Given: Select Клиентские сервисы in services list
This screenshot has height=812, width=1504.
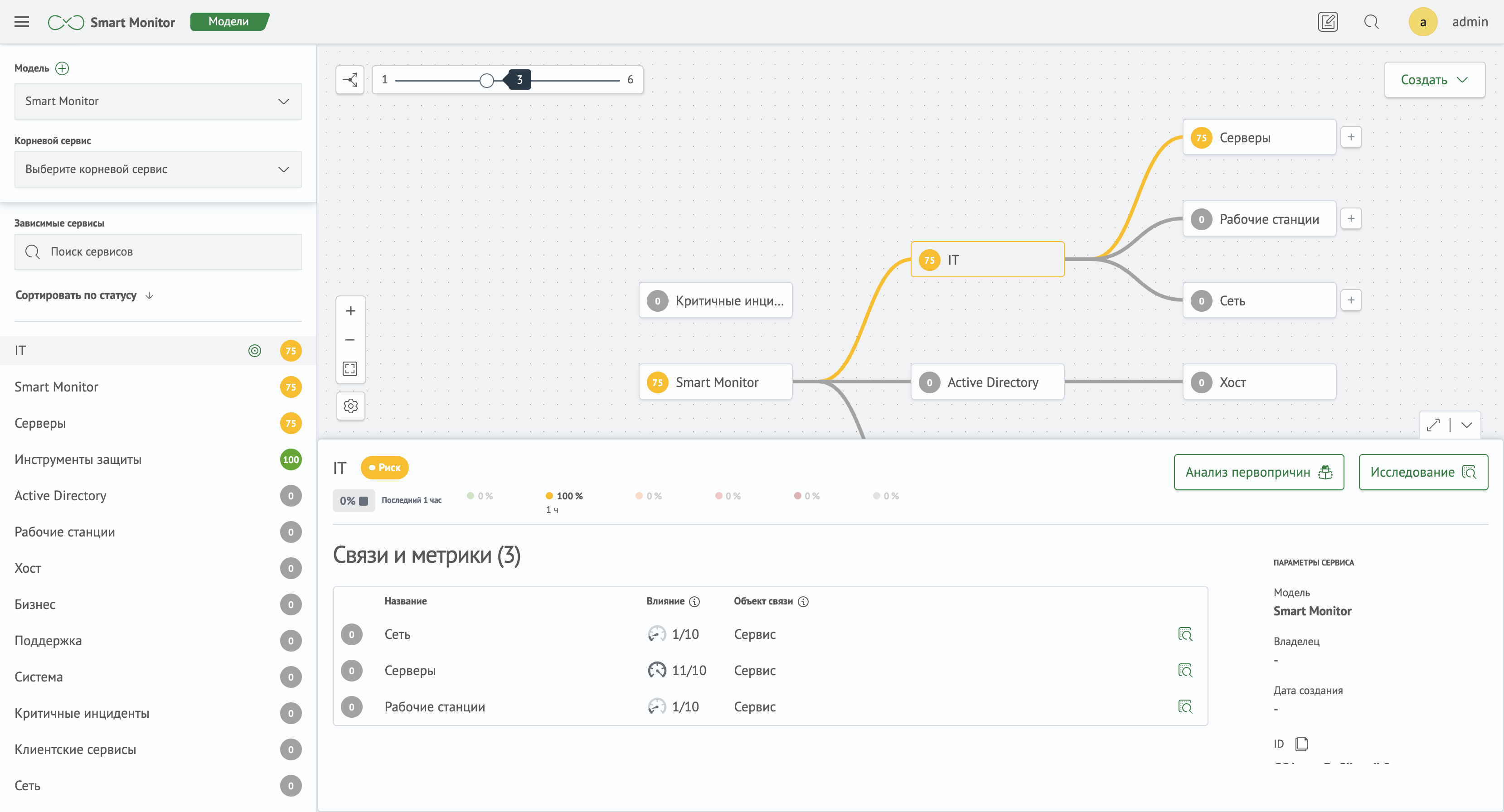Looking at the screenshot, I should click(158, 749).
